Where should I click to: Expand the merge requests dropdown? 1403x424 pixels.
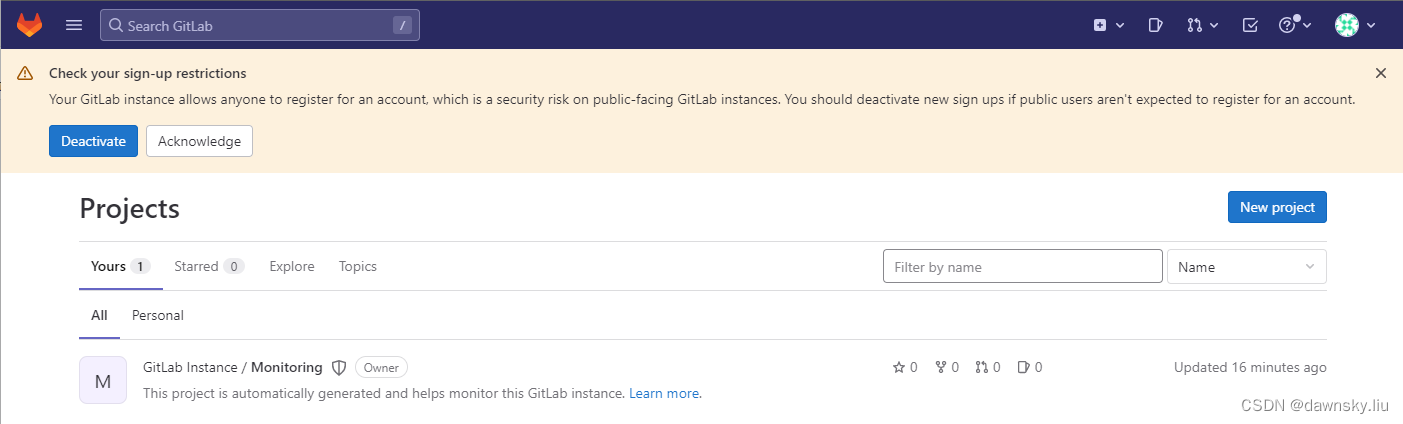pos(1202,25)
